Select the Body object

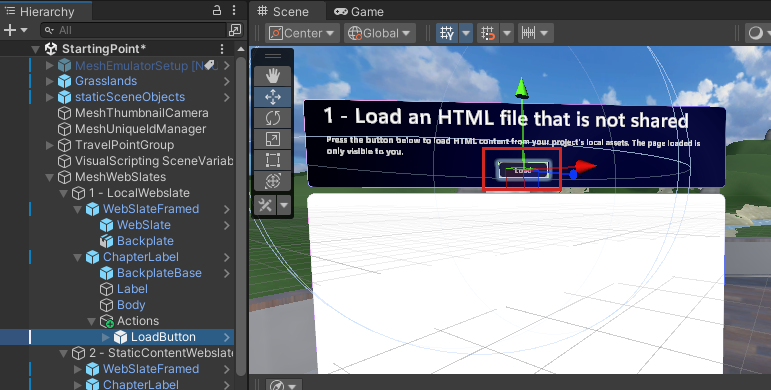(x=131, y=305)
